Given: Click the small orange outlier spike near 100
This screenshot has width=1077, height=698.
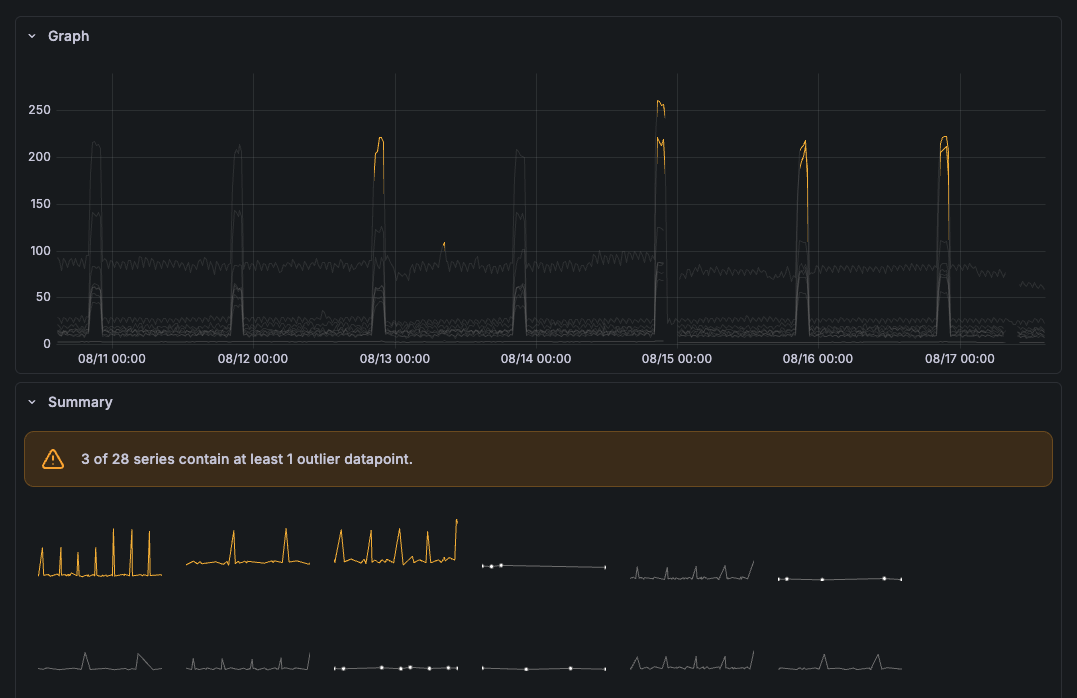Looking at the screenshot, I should (x=444, y=245).
